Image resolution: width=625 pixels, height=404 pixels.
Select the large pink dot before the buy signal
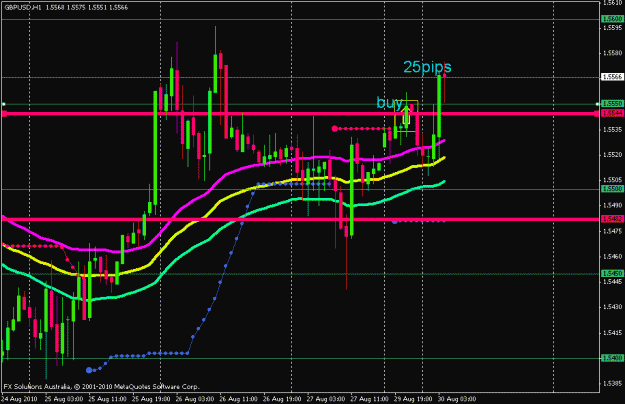(335, 128)
